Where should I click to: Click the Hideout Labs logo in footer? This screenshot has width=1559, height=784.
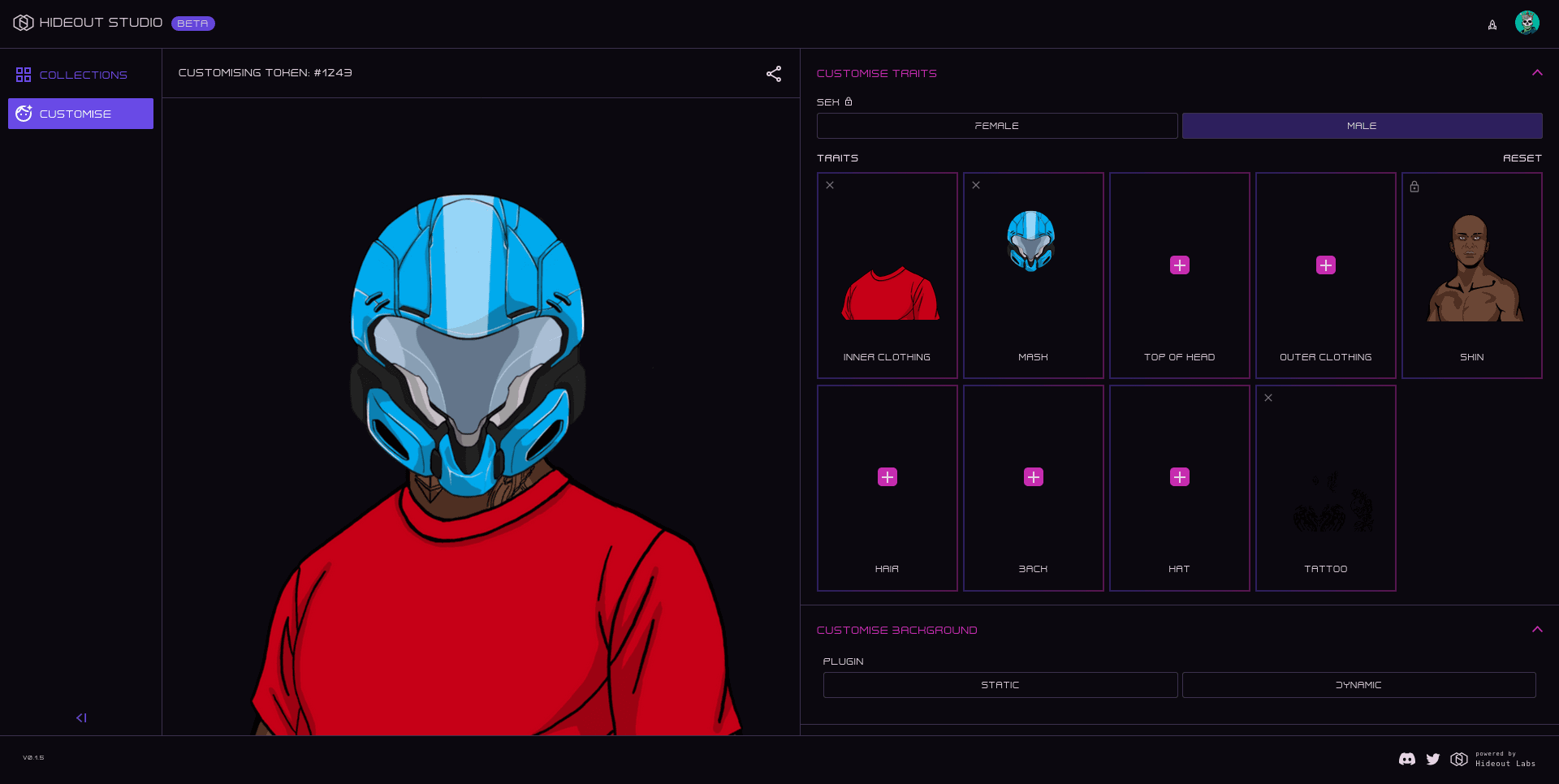click(1459, 760)
